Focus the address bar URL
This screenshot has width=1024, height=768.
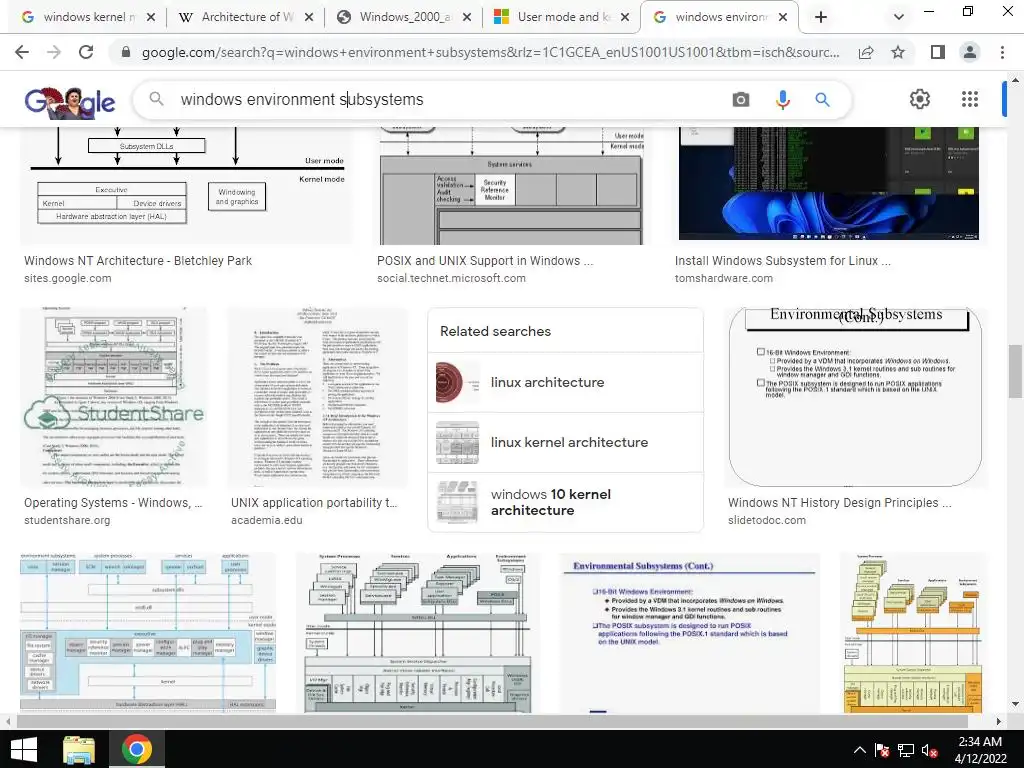coord(490,52)
